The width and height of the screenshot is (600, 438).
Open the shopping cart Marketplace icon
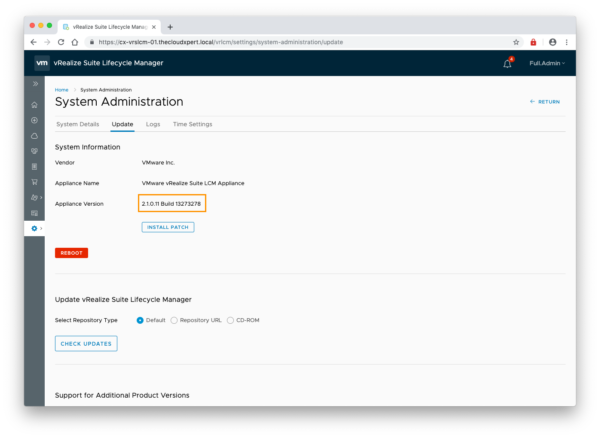pos(35,182)
